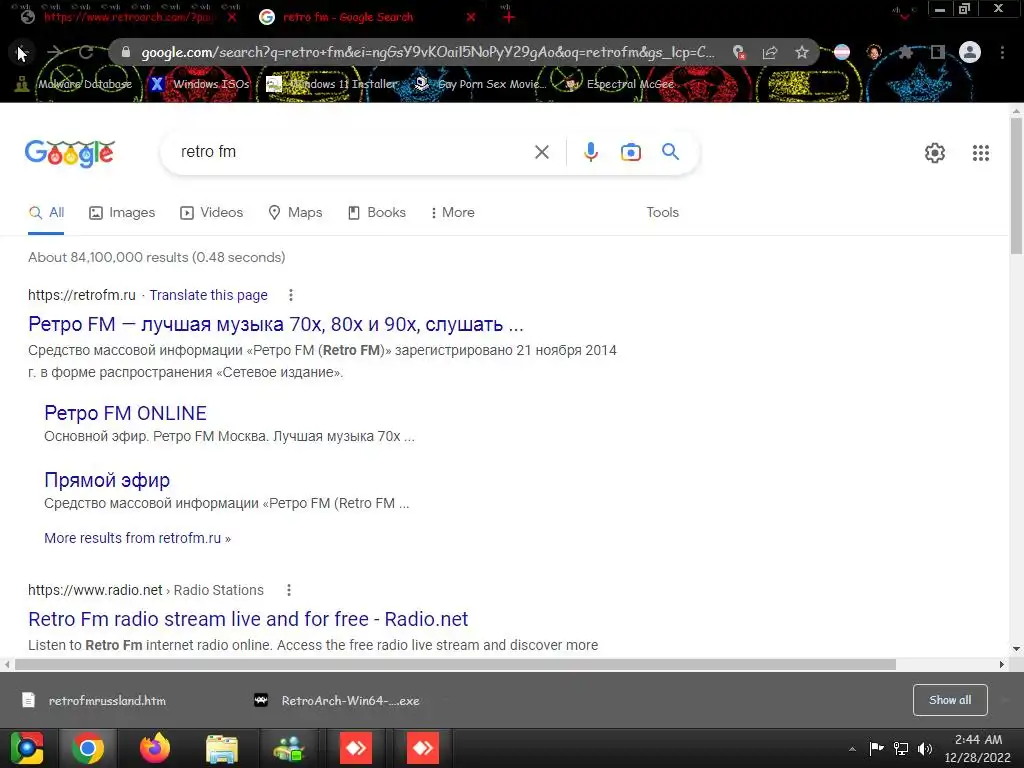Screen dimensions: 1024x768
Task: Open the Windows ISOs bookmark
Action: coord(200,84)
